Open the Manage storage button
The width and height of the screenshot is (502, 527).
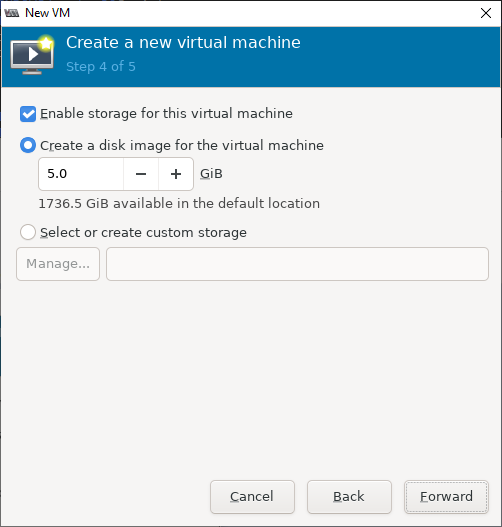point(58,264)
